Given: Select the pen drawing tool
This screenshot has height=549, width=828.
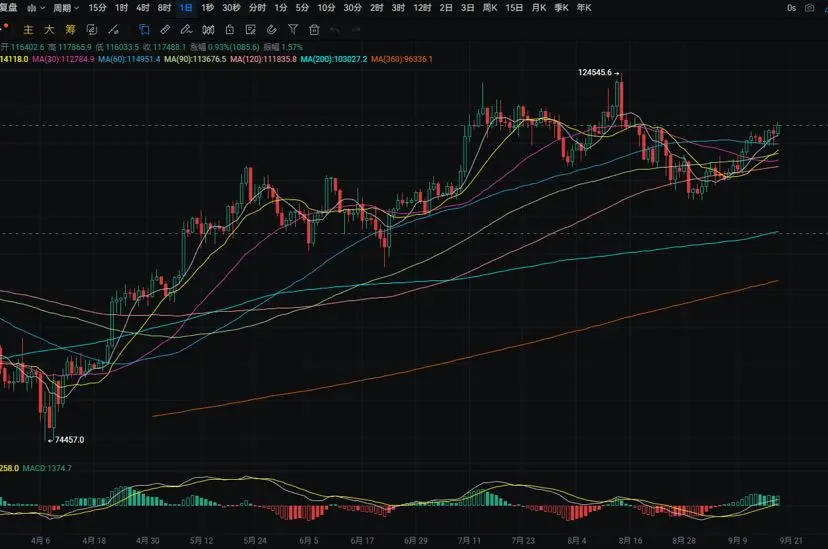Looking at the screenshot, I should 186,30.
